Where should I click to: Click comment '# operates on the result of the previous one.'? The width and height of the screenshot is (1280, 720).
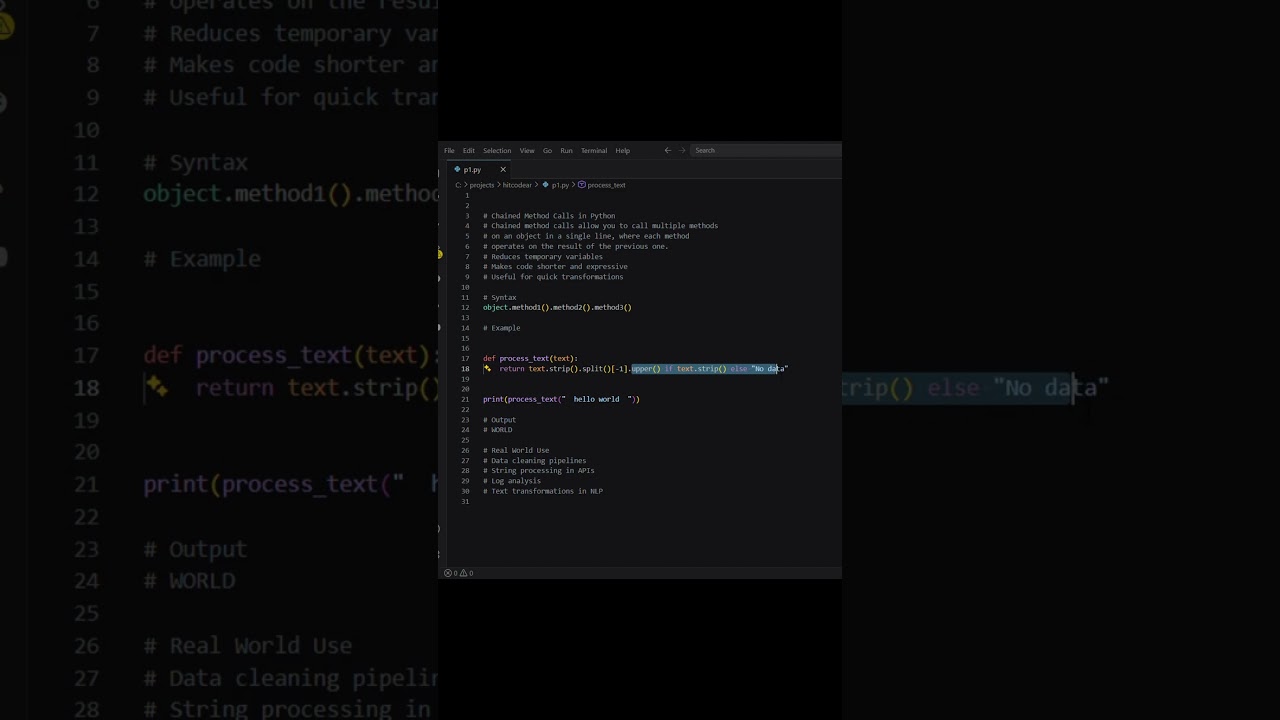(x=576, y=246)
